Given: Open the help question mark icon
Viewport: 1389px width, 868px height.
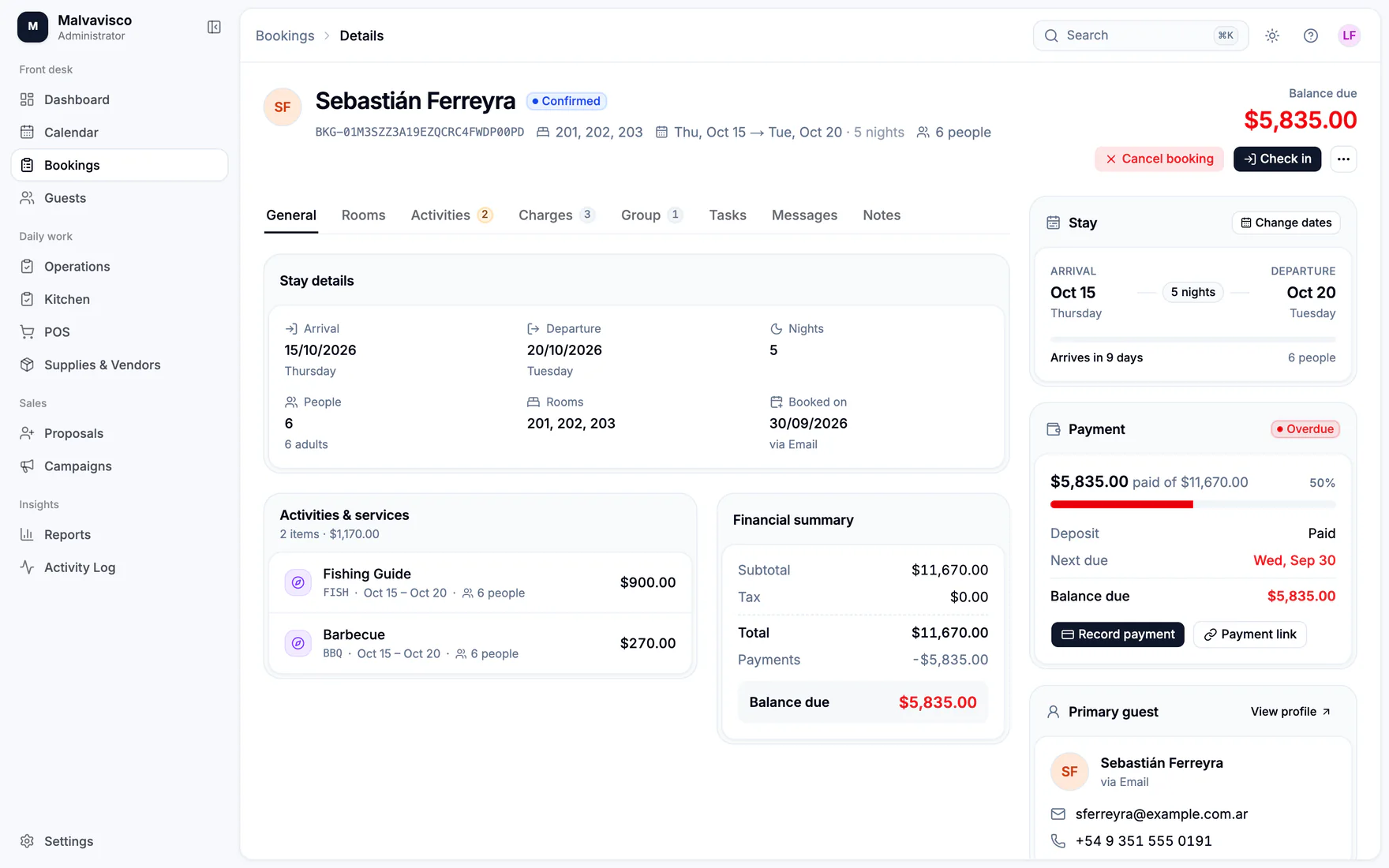Looking at the screenshot, I should (1311, 36).
